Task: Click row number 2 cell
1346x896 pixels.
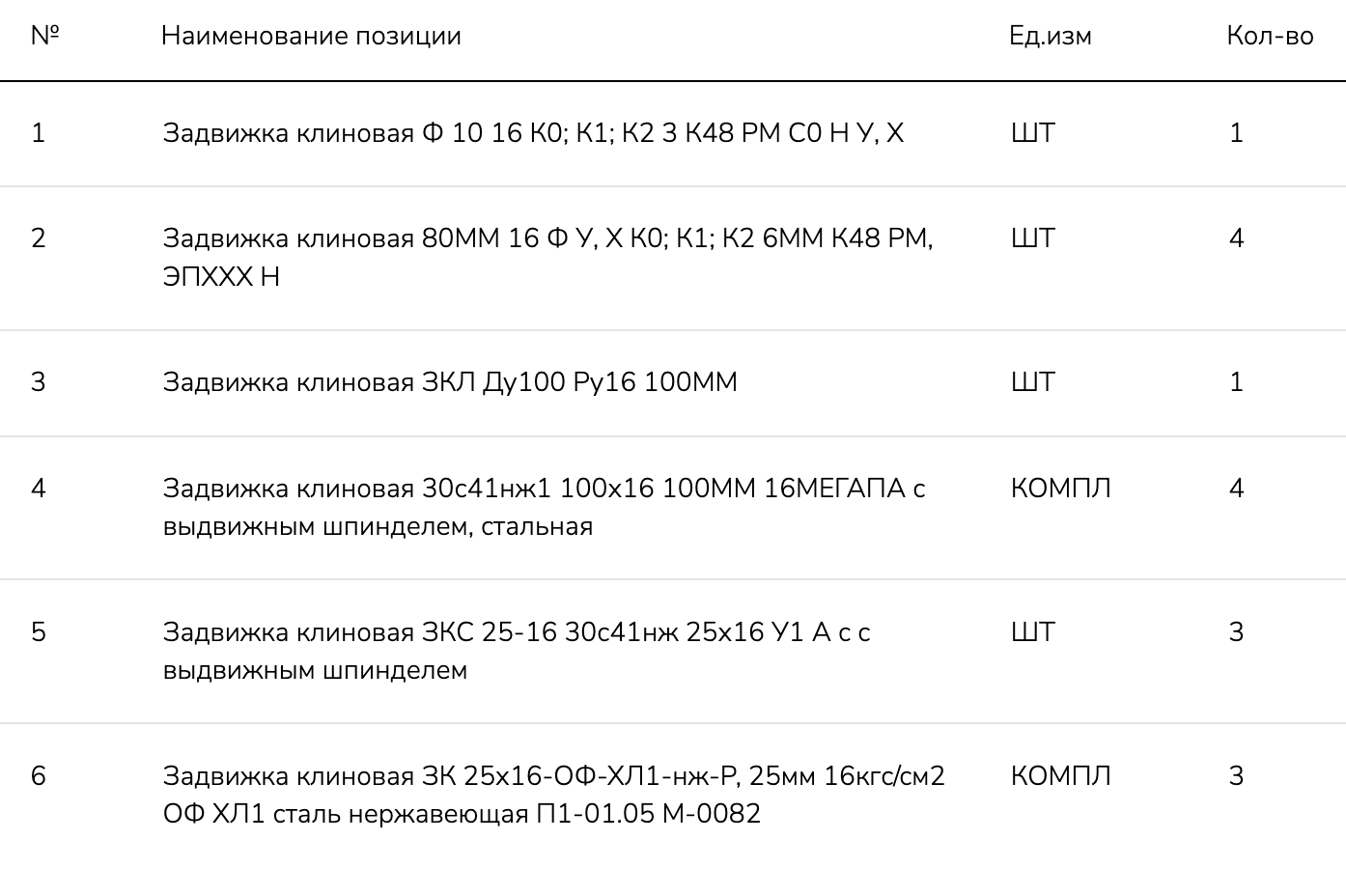Action: pos(39,238)
